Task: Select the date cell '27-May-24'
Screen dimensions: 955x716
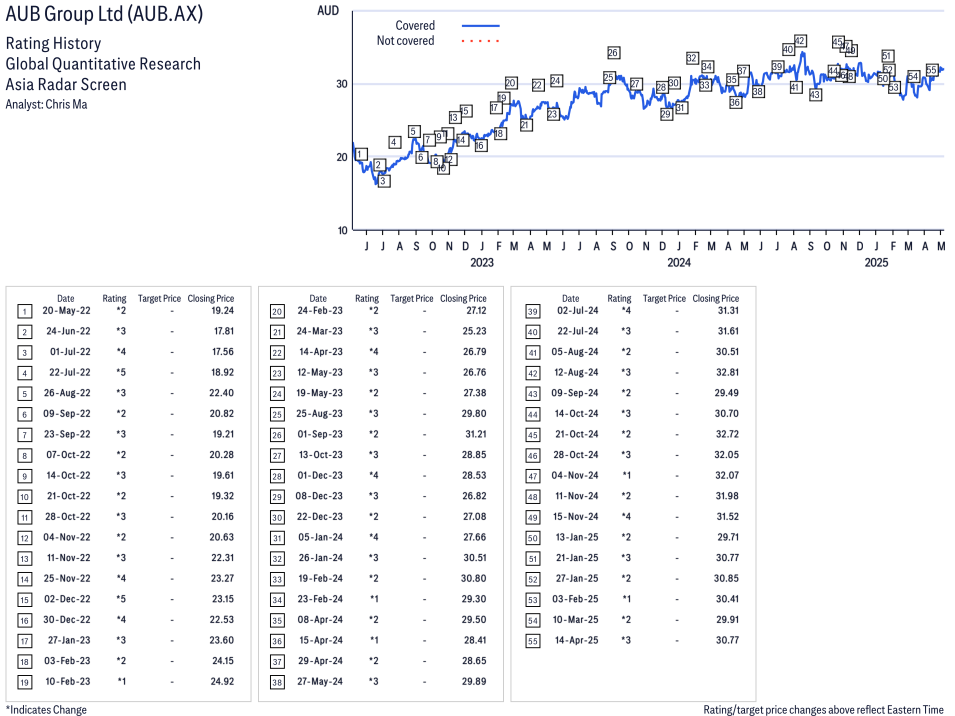Action: point(320,681)
